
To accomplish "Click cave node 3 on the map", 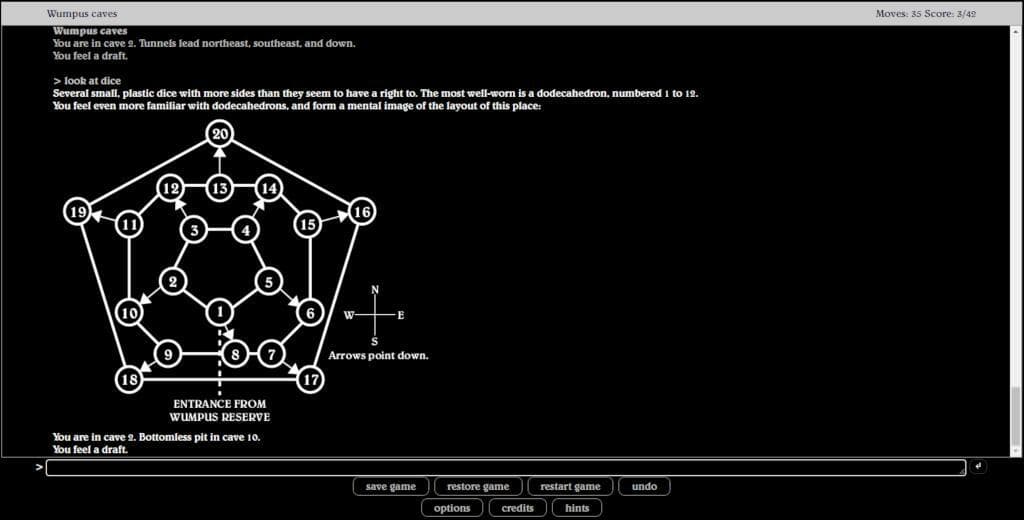I will 194,230.
